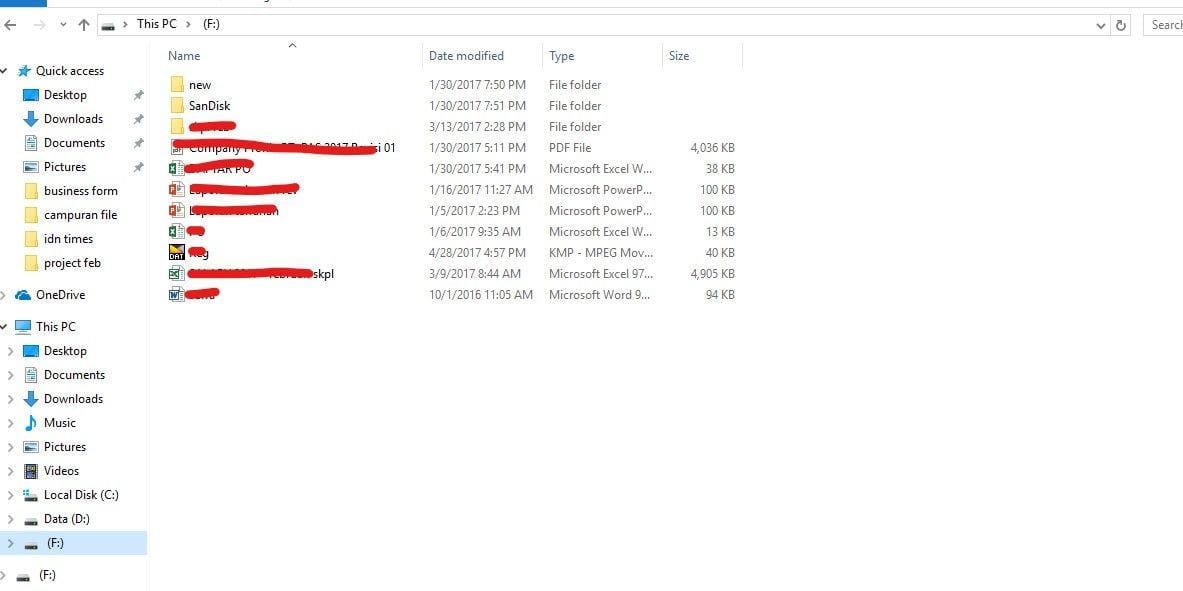Select the Music library icon in sidebar
Screen dimensions: 1183x591
(31, 423)
